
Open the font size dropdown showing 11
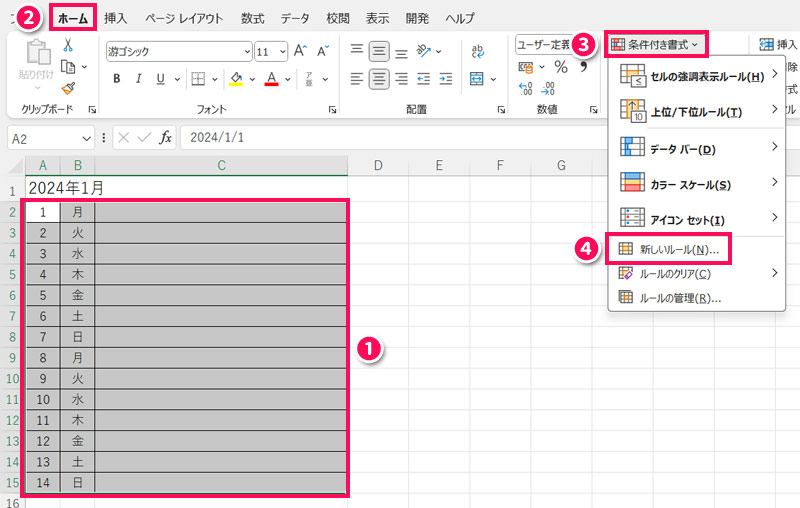[x=282, y=52]
